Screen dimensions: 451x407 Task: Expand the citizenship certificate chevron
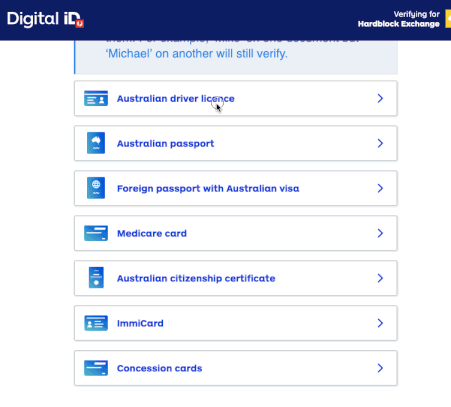[x=380, y=278]
